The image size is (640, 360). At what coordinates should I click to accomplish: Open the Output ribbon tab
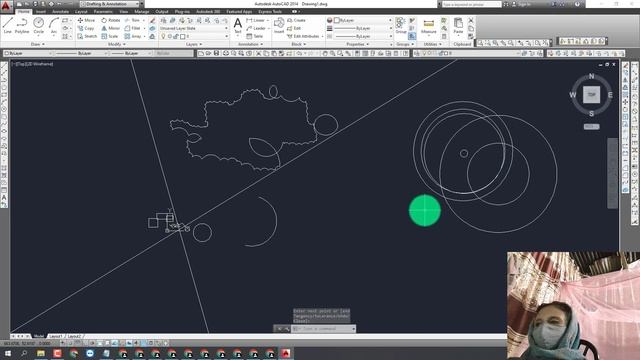[x=162, y=11]
